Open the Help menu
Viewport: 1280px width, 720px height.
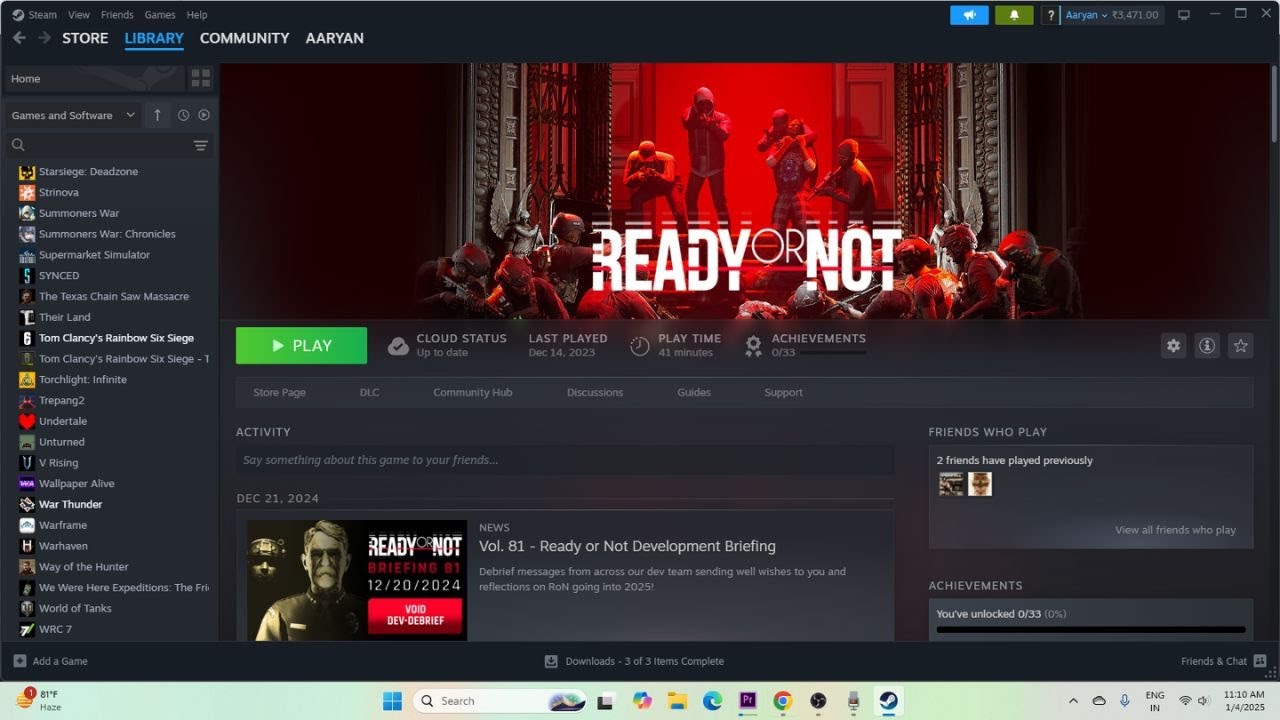click(x=197, y=15)
